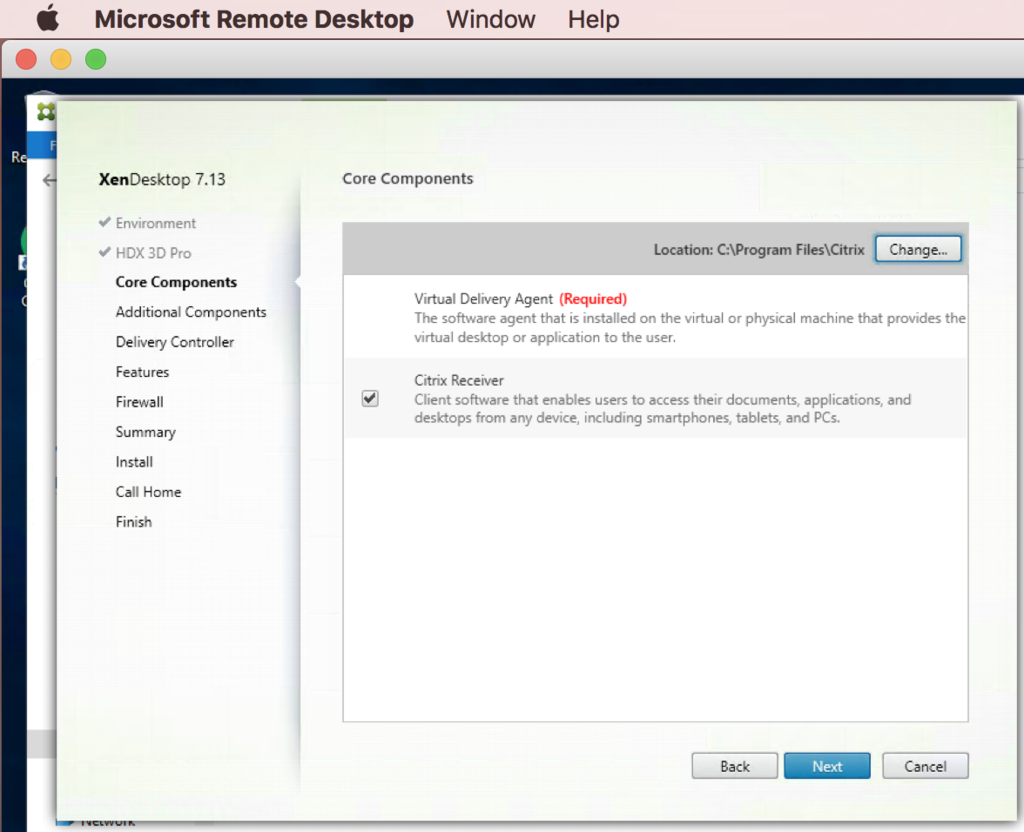Click the Back button
Image resolution: width=1024 pixels, height=832 pixels.
coord(735,766)
